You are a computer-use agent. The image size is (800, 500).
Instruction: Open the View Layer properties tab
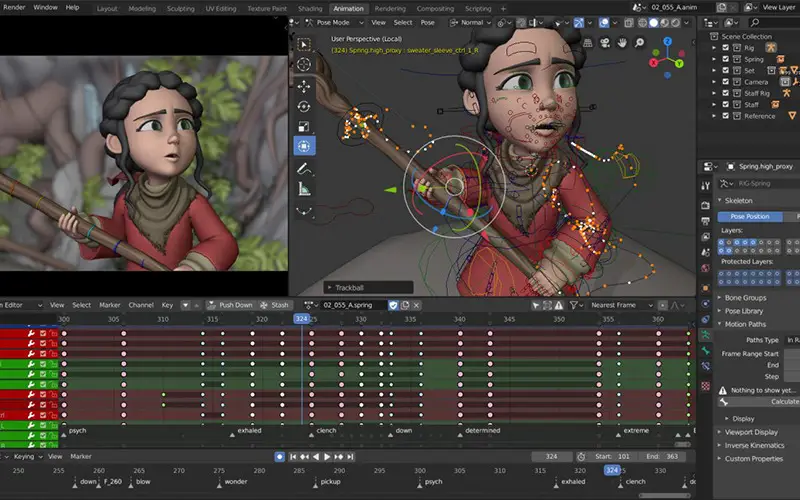705,237
